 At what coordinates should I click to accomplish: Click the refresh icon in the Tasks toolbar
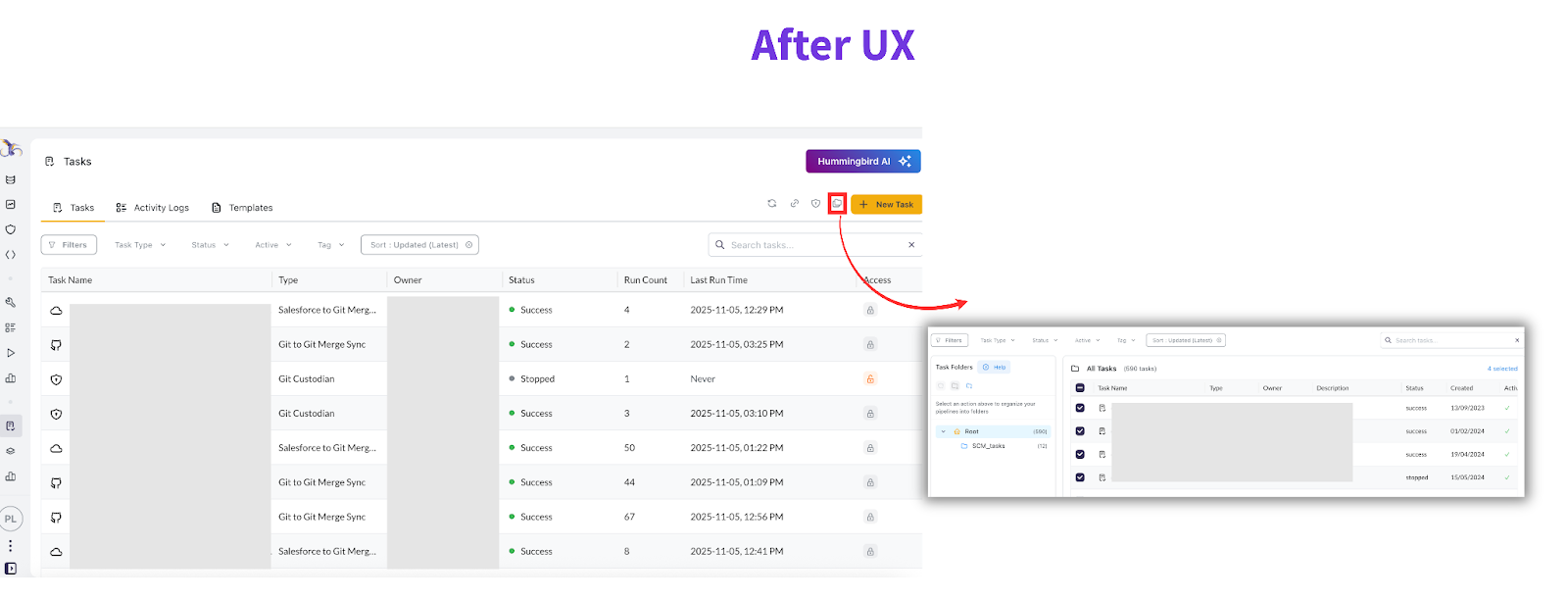click(x=771, y=204)
